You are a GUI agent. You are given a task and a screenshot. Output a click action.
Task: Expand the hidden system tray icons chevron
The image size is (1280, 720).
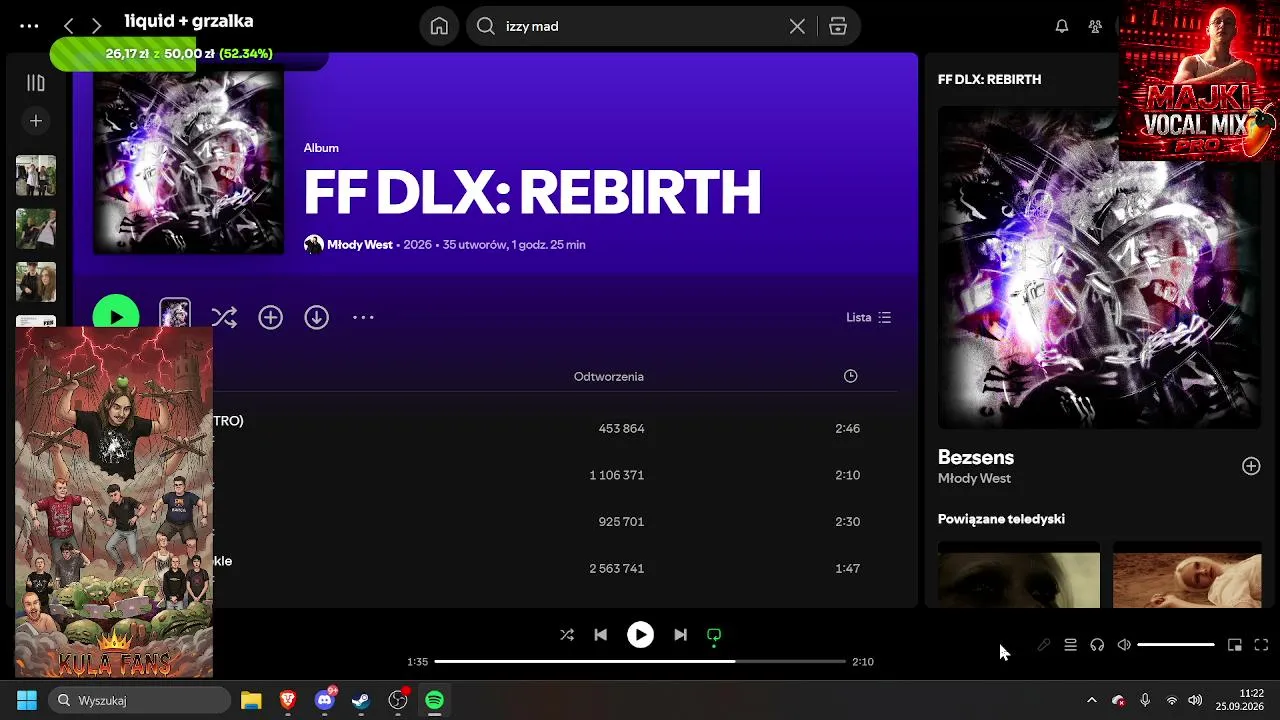(1091, 700)
